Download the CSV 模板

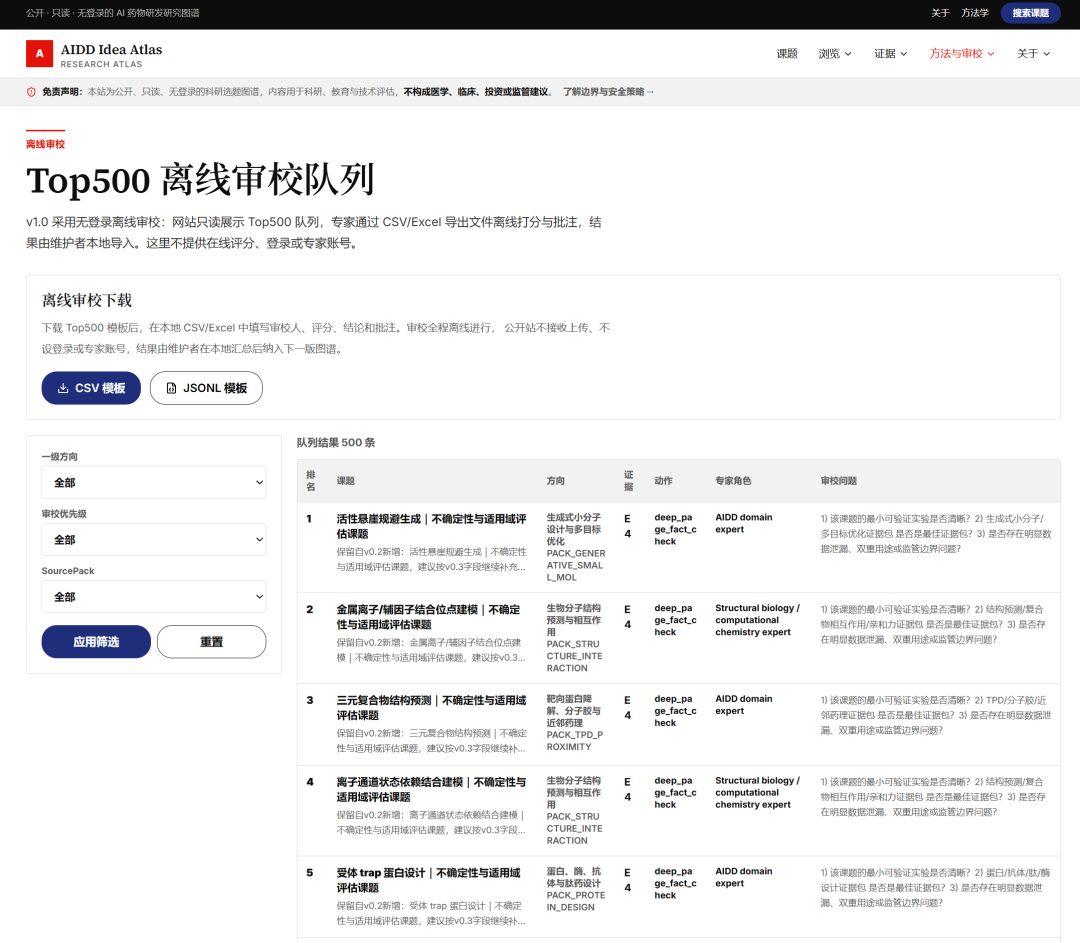click(91, 388)
